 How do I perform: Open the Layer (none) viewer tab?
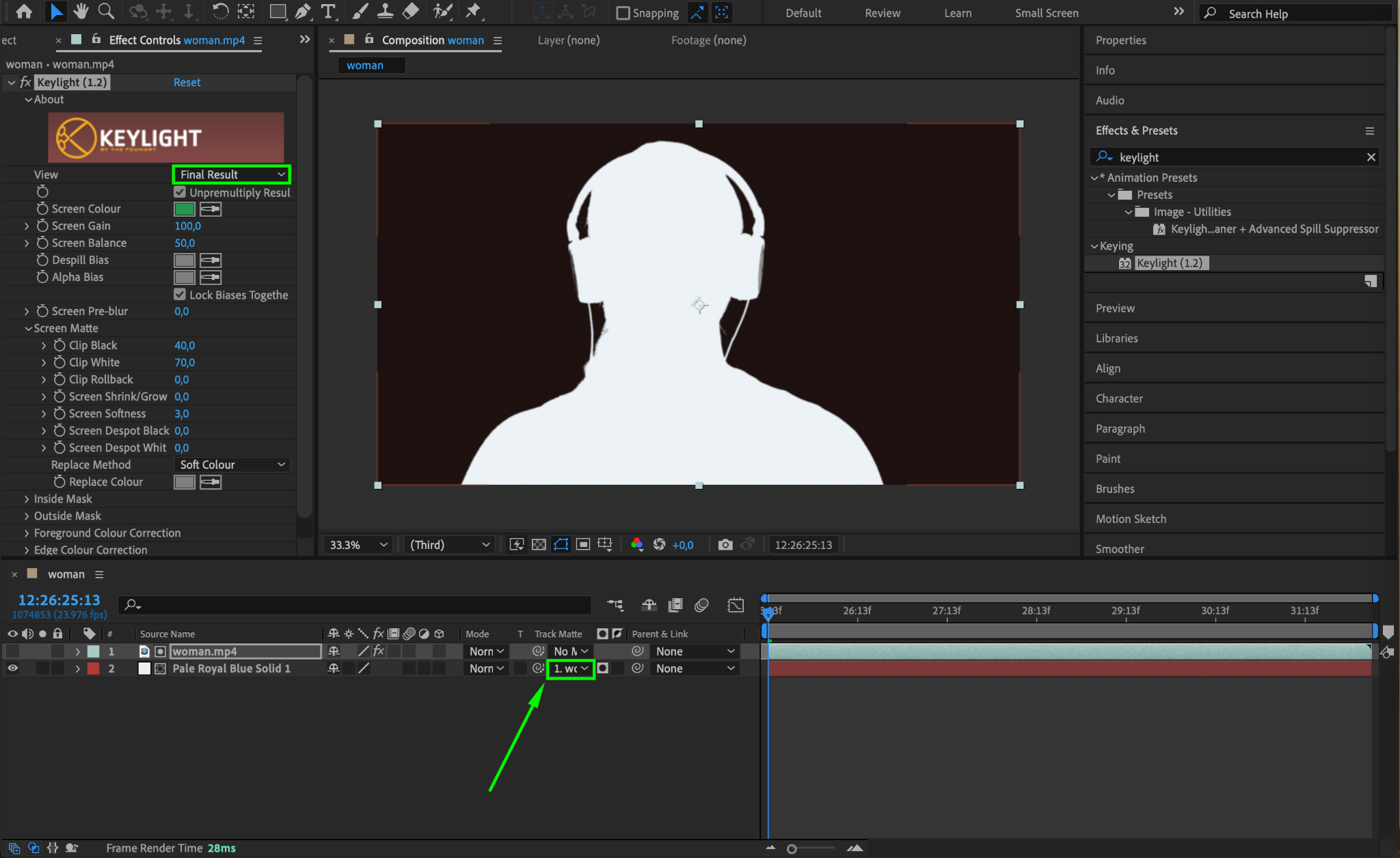pos(568,40)
